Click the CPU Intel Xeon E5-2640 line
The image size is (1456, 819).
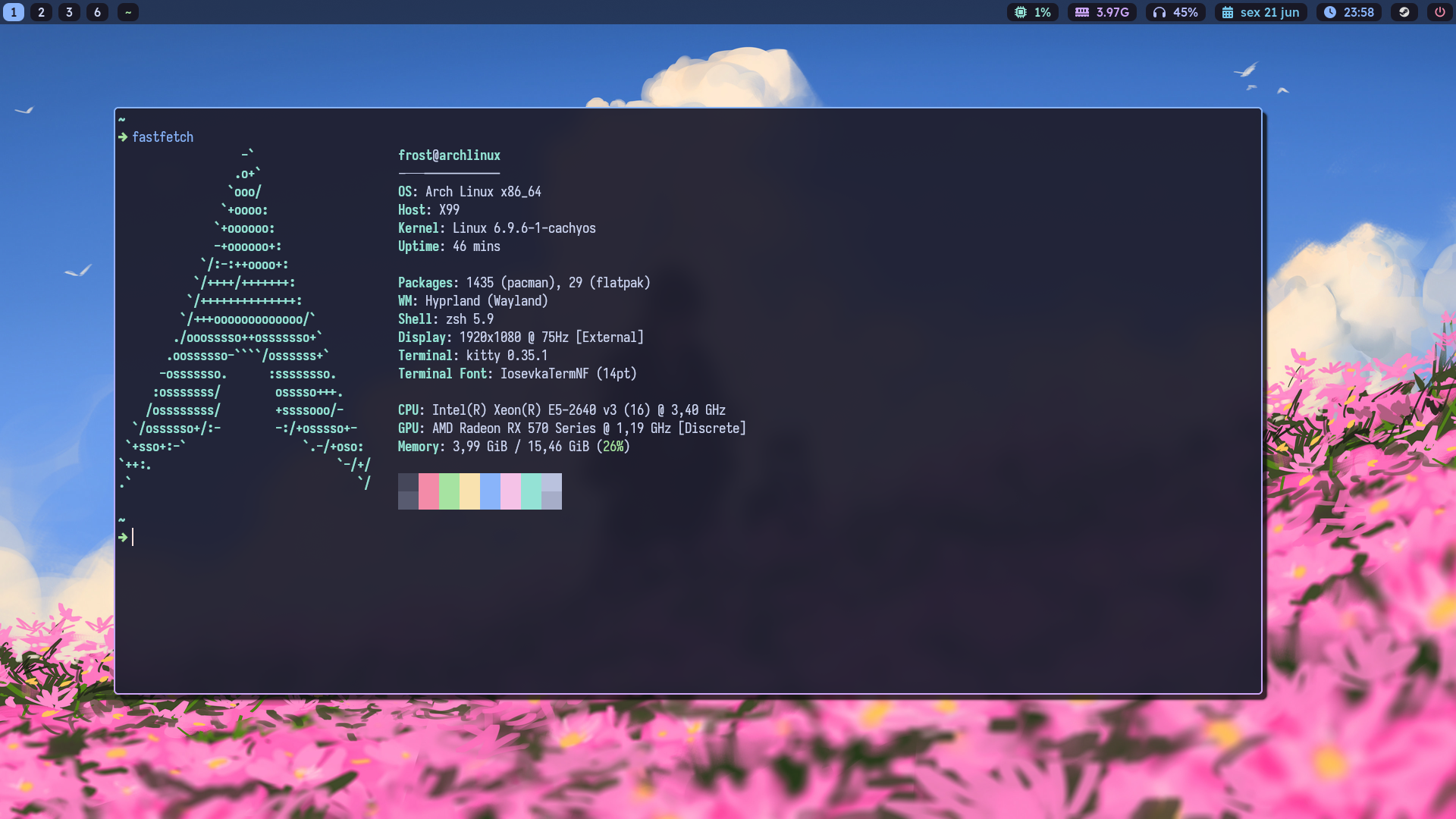562,410
